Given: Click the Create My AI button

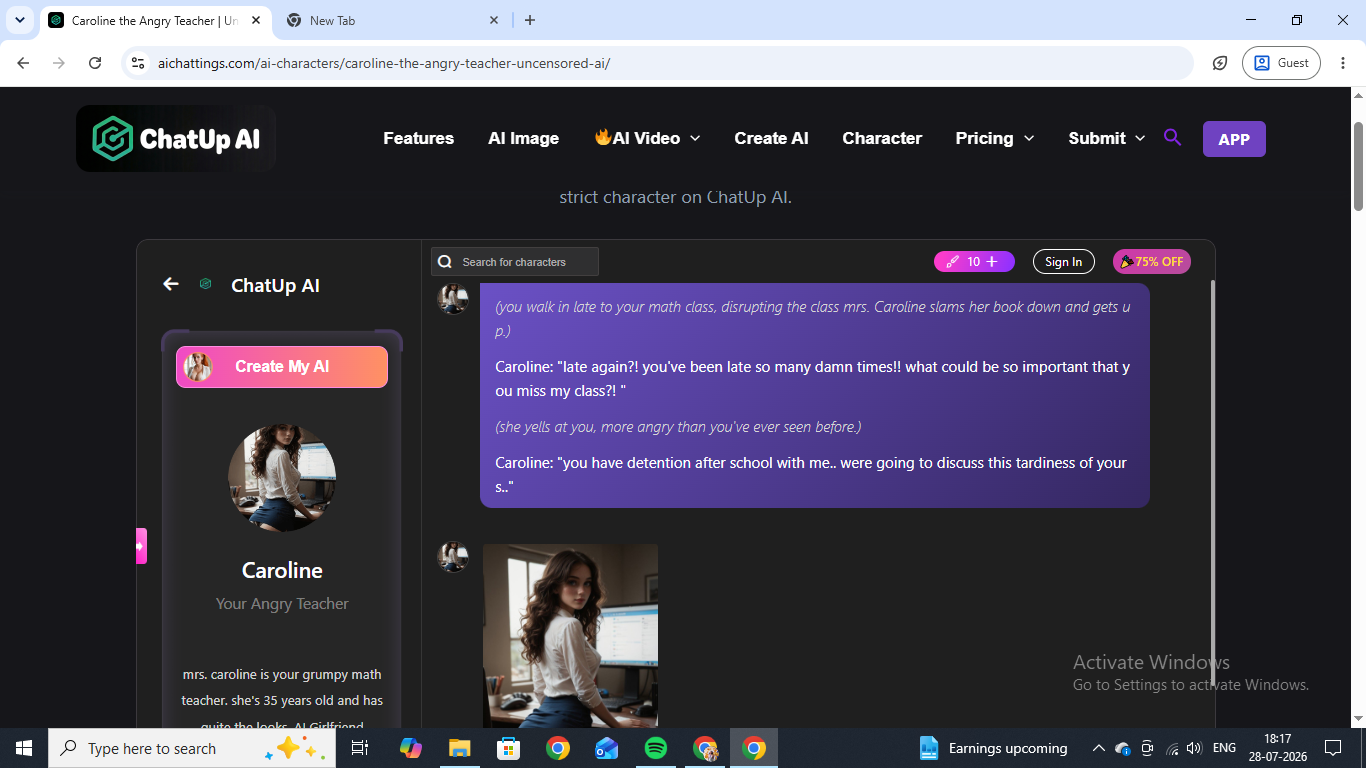Looking at the screenshot, I should pyautogui.click(x=282, y=367).
